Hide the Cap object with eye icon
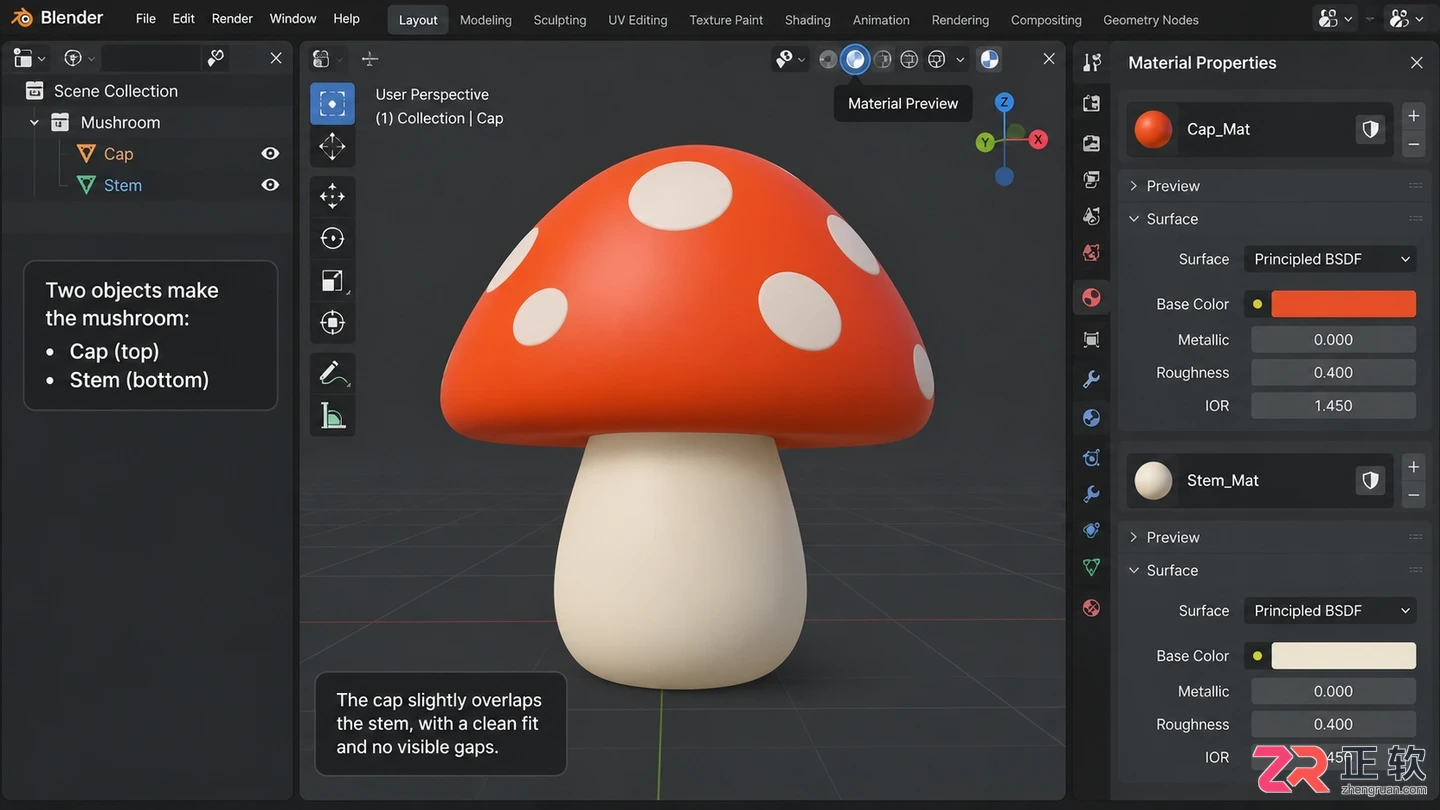The width and height of the screenshot is (1440, 810). pyautogui.click(x=270, y=153)
